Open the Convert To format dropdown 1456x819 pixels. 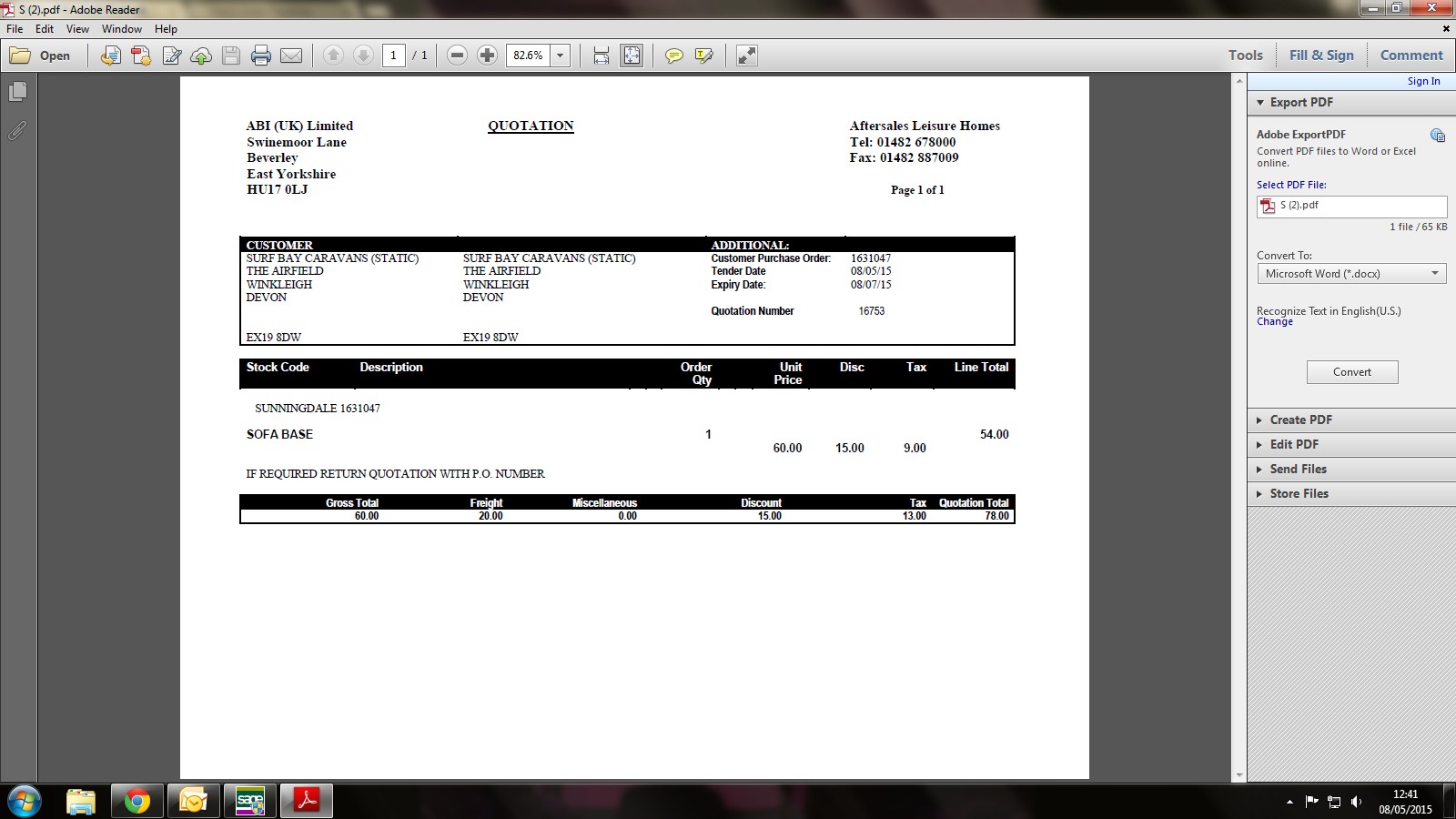[1351, 274]
